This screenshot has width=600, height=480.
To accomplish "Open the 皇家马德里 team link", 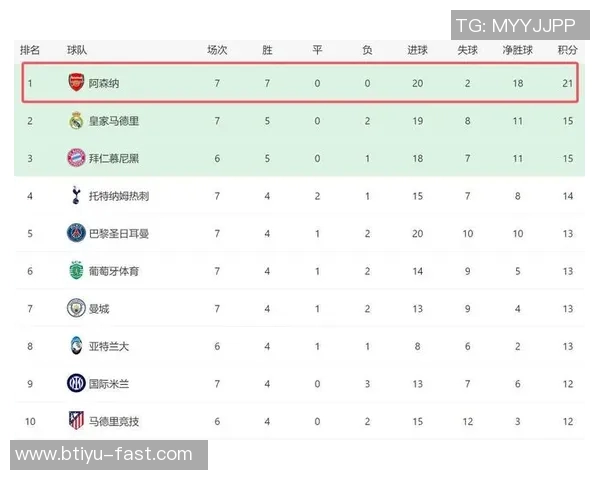I will tap(114, 121).
